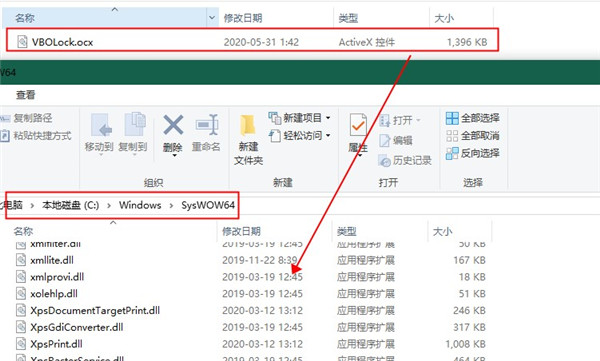The width and height of the screenshot is (600, 361).
Task: Sort SysWOW64 list by 大小 column
Action: (x=442, y=231)
